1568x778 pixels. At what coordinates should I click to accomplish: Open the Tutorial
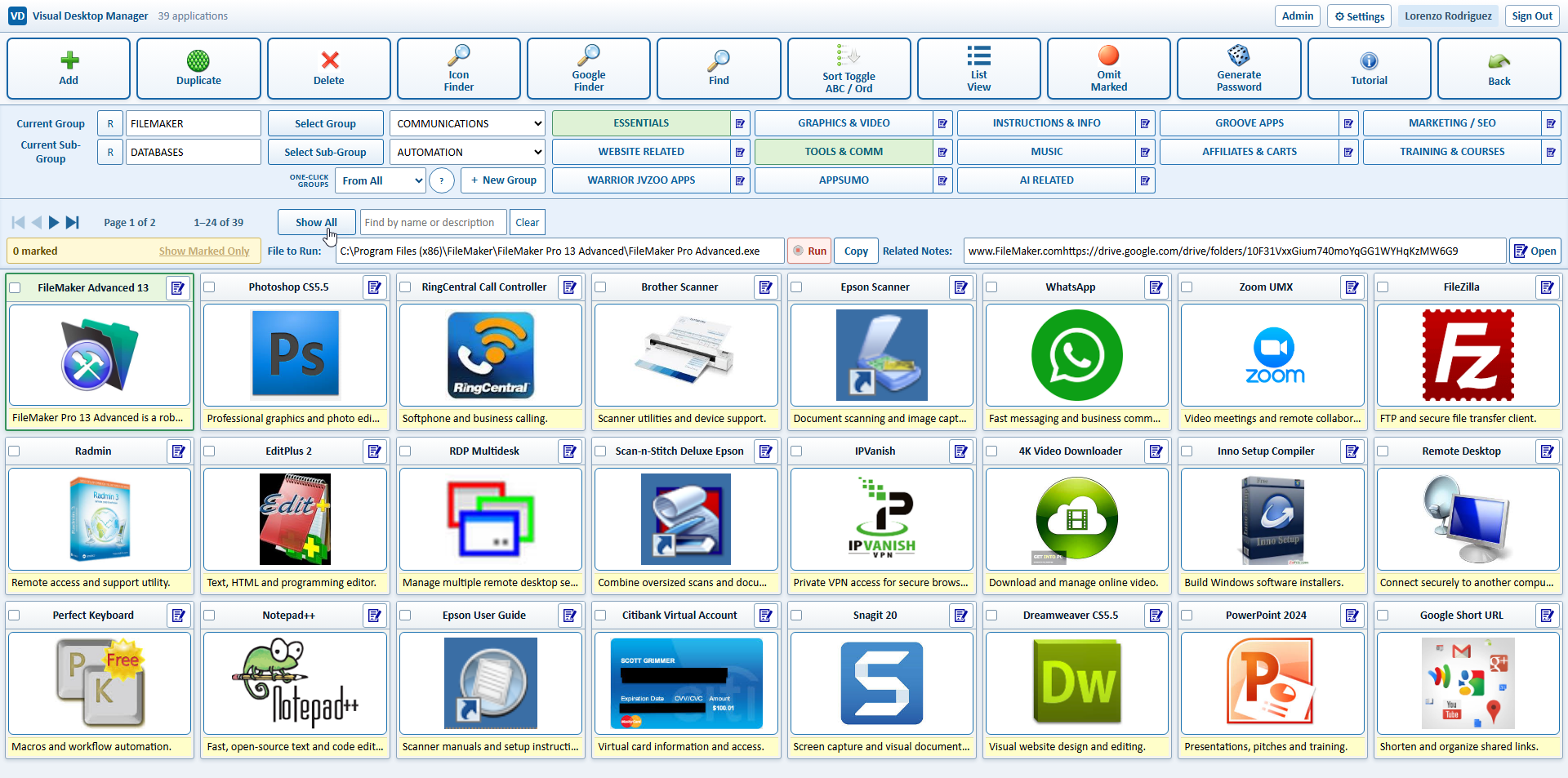(x=1370, y=69)
